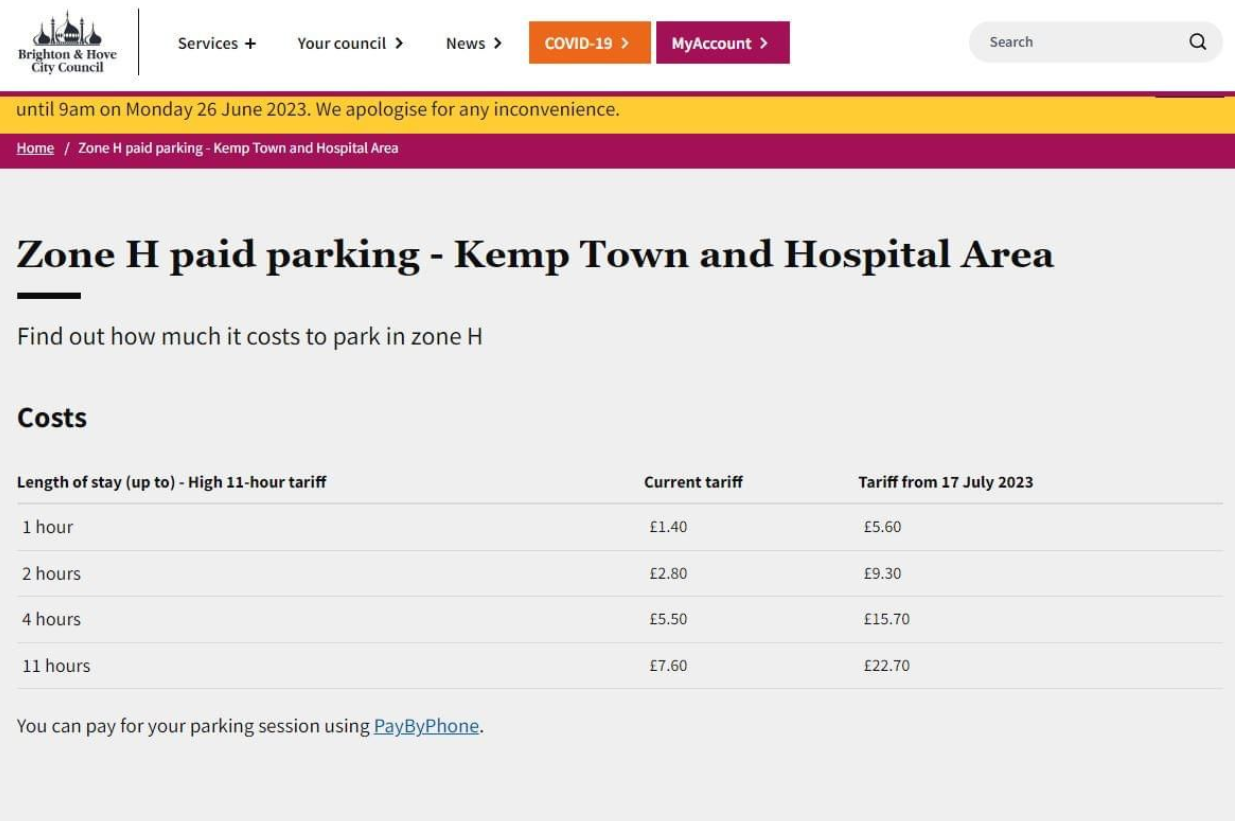Open the PayByPhone link
Screen dimensions: 1235x821
point(426,726)
